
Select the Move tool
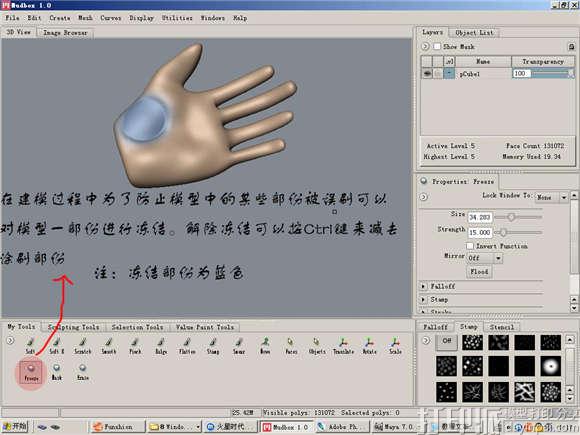(265, 345)
